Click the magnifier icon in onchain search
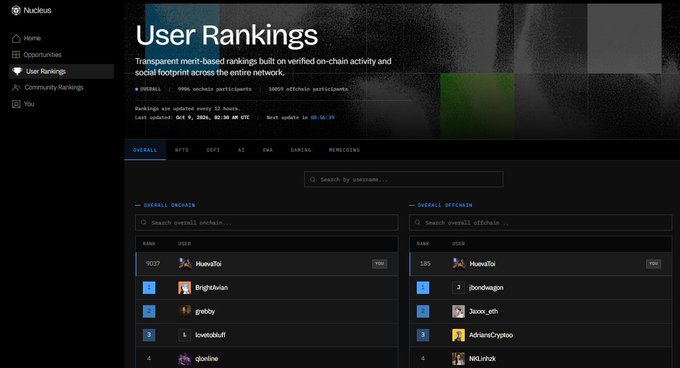 tap(144, 222)
